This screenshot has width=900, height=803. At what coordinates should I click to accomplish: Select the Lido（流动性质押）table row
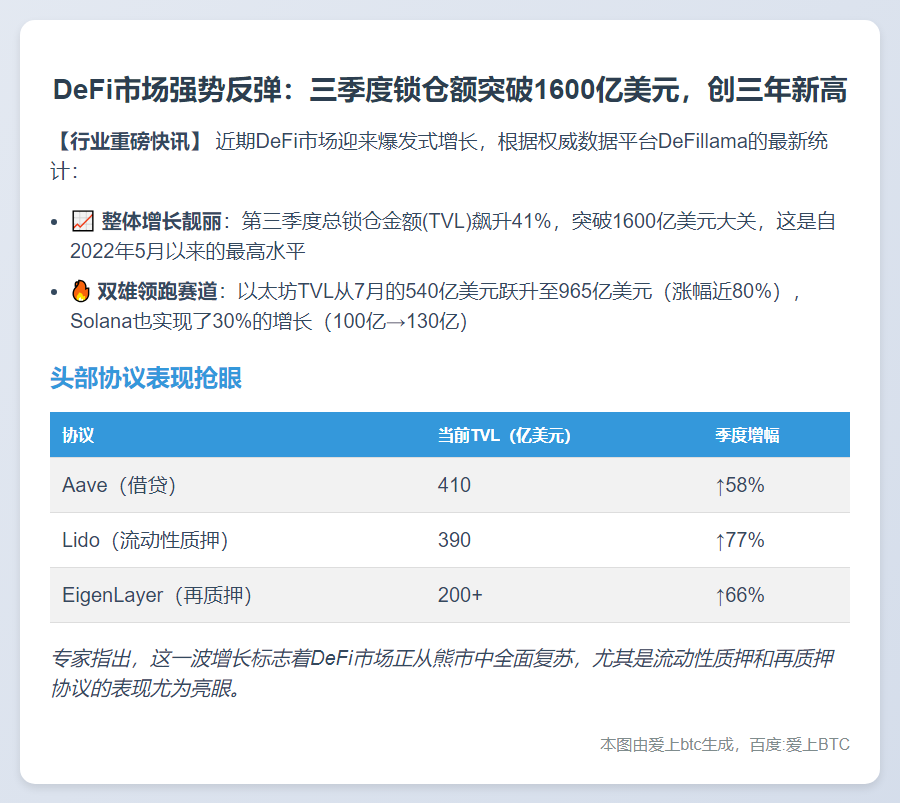(x=450, y=539)
